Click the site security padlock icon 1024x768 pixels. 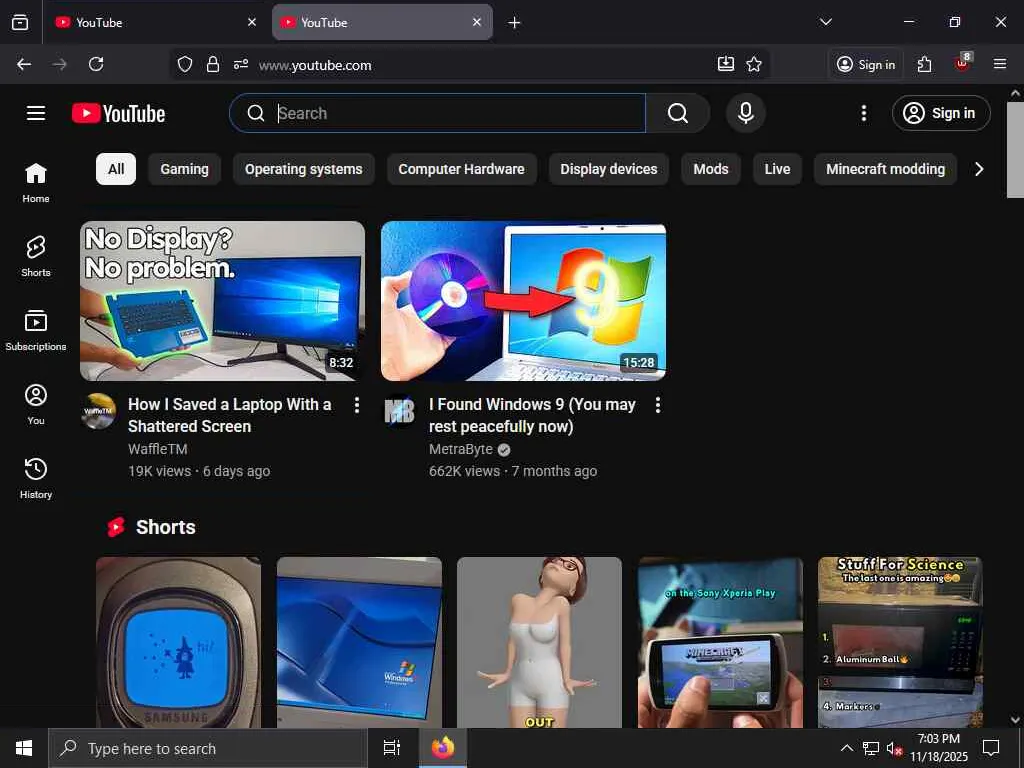(x=213, y=64)
